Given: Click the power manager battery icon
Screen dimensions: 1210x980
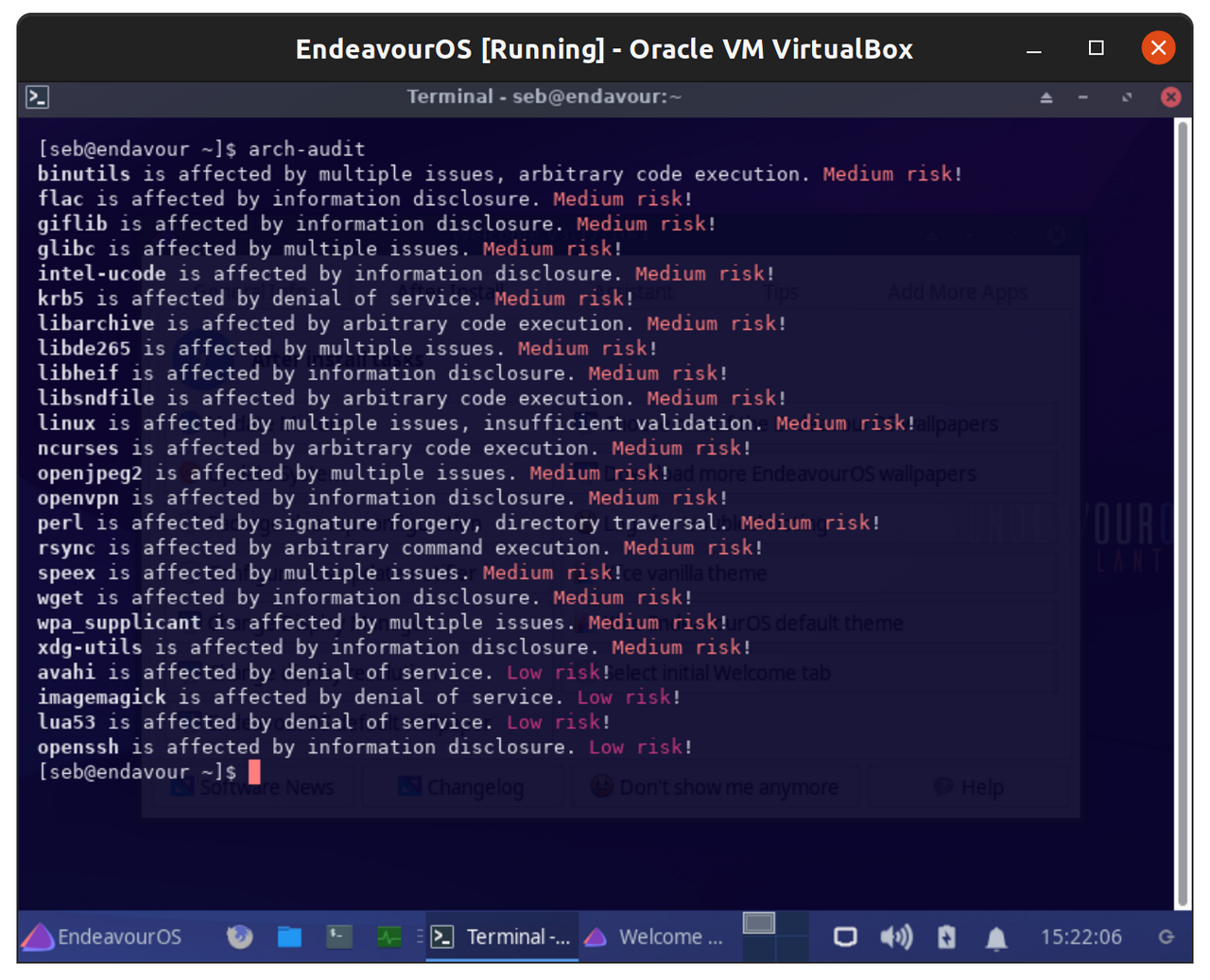Looking at the screenshot, I should pyautogui.click(x=946, y=937).
